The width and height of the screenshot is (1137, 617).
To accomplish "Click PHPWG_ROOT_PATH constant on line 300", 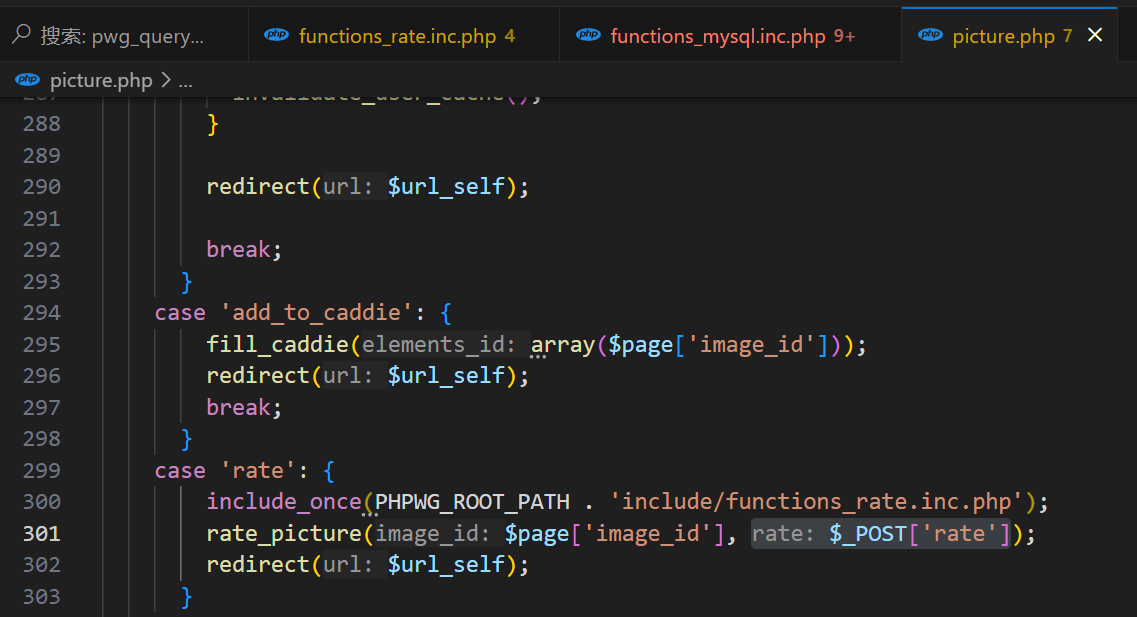I will pyautogui.click(x=472, y=502).
